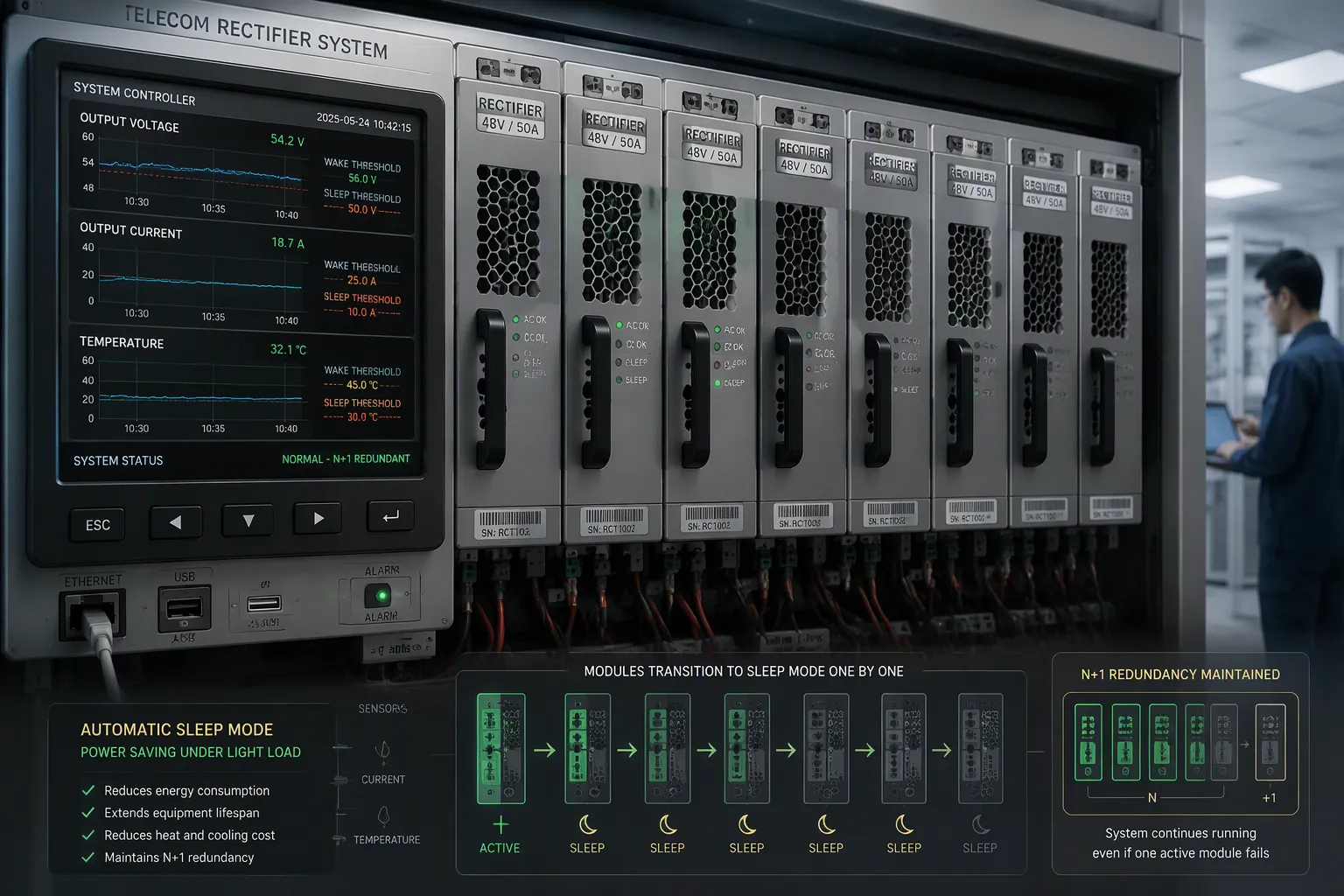Click the SENSORS label

pos(382,709)
